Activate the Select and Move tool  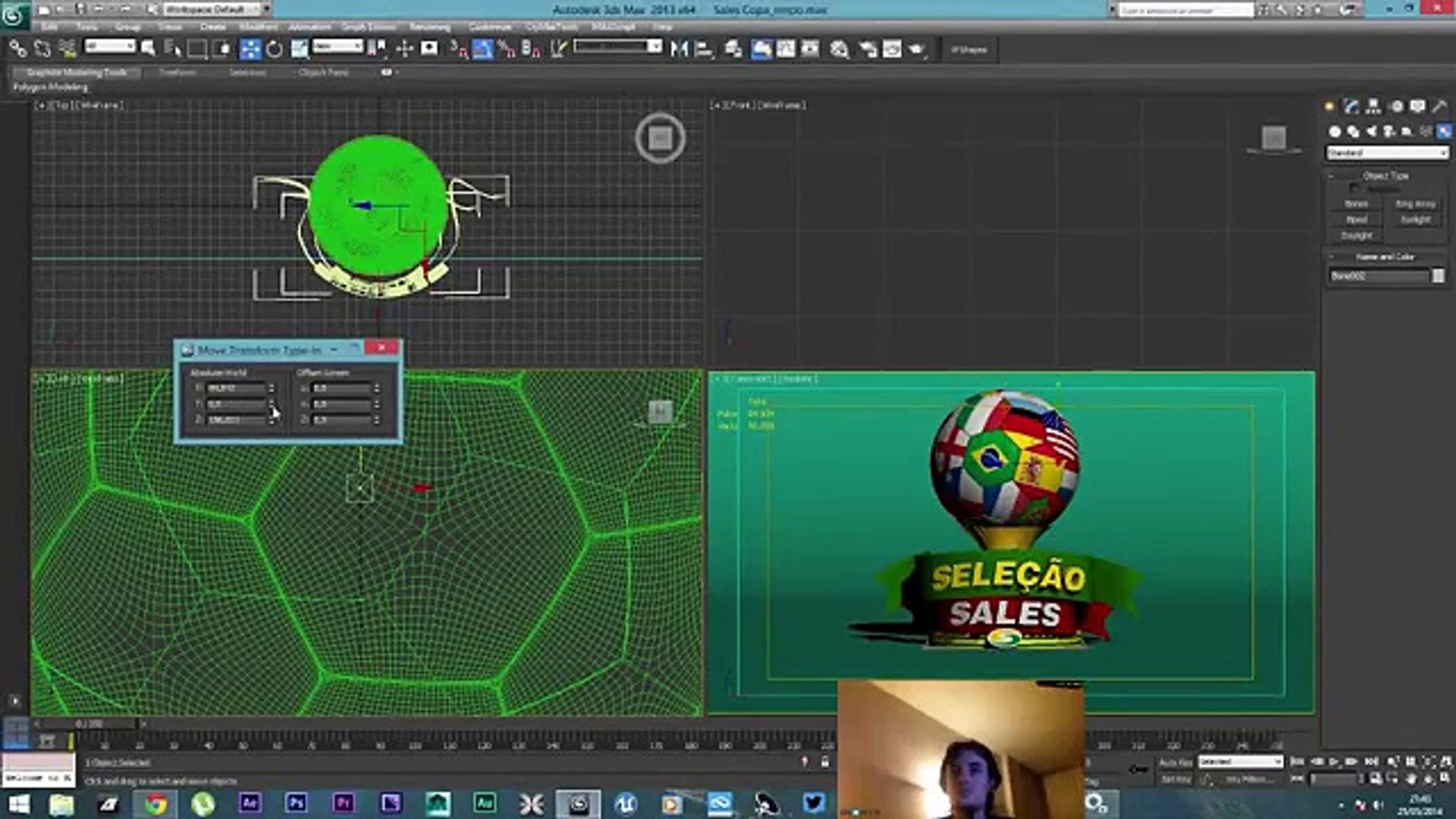tap(249, 49)
